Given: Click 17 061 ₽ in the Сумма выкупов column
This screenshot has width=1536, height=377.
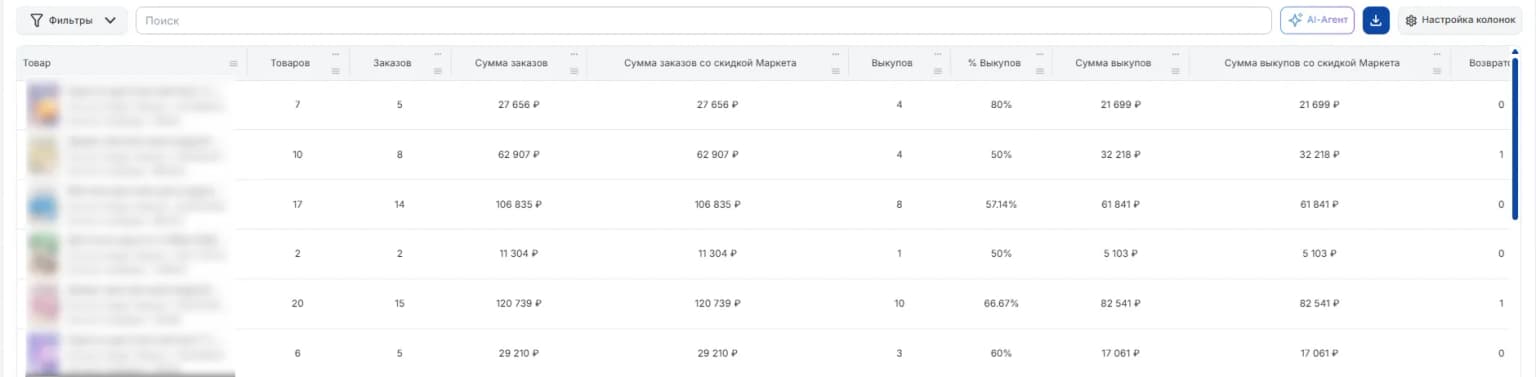Looking at the screenshot, I should pyautogui.click(x=1121, y=354).
